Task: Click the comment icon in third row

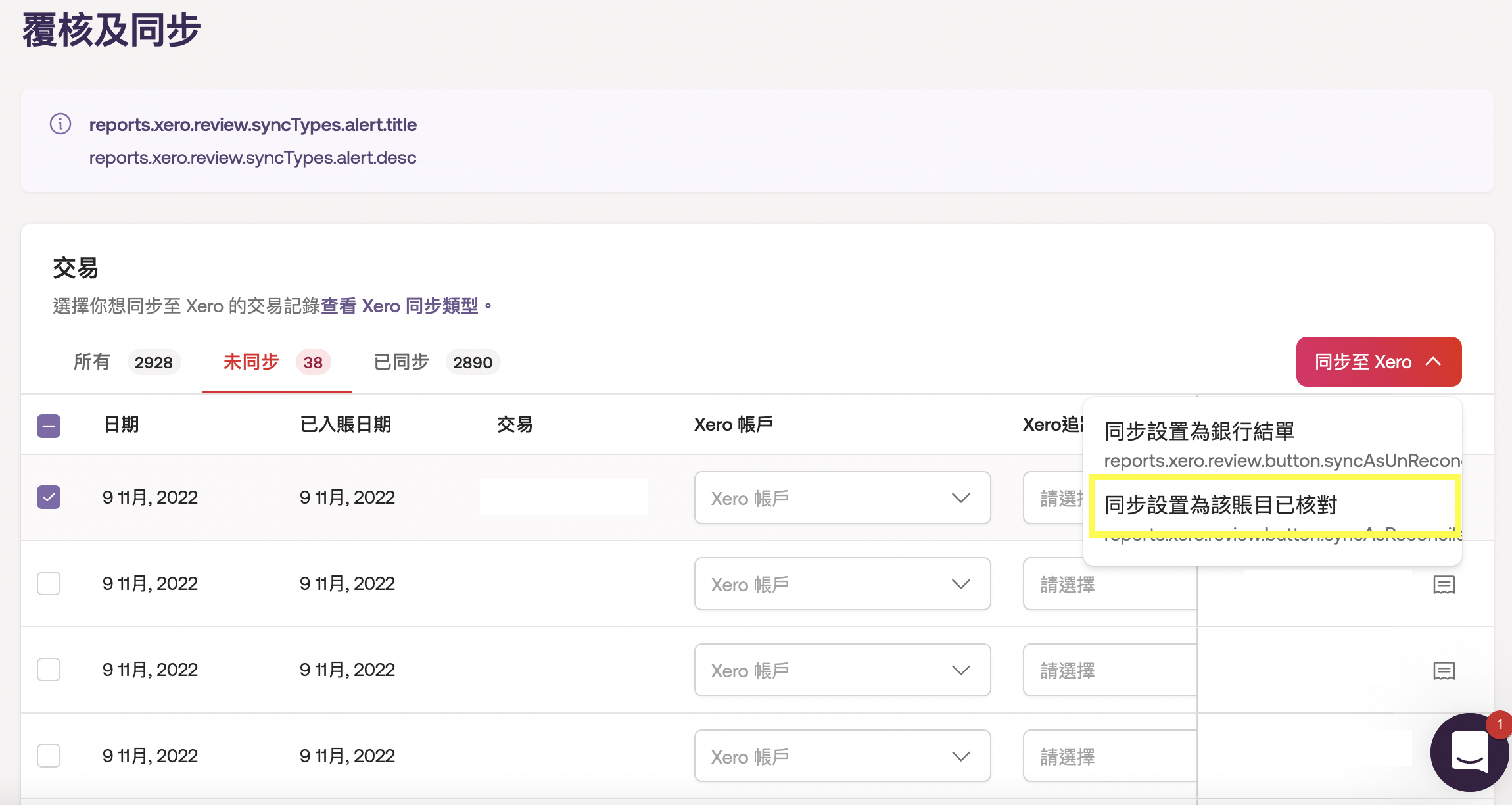Action: [1444, 670]
